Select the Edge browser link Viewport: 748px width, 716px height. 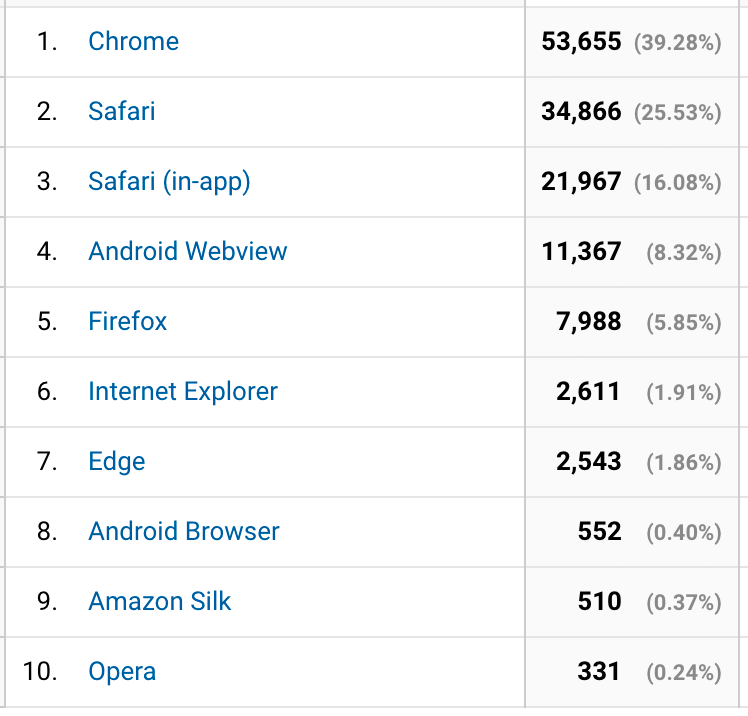117,462
